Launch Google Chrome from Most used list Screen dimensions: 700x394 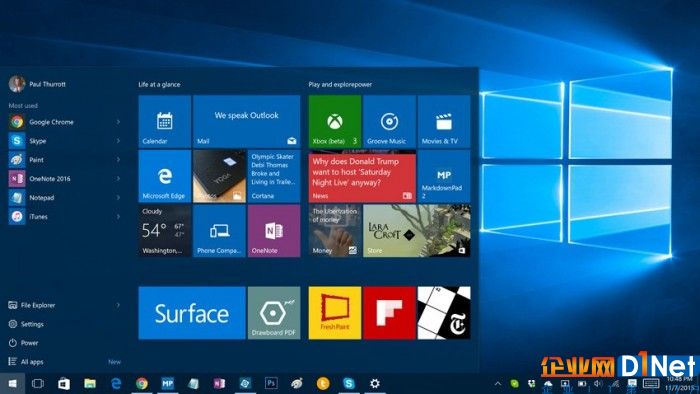pyautogui.click(x=65, y=122)
